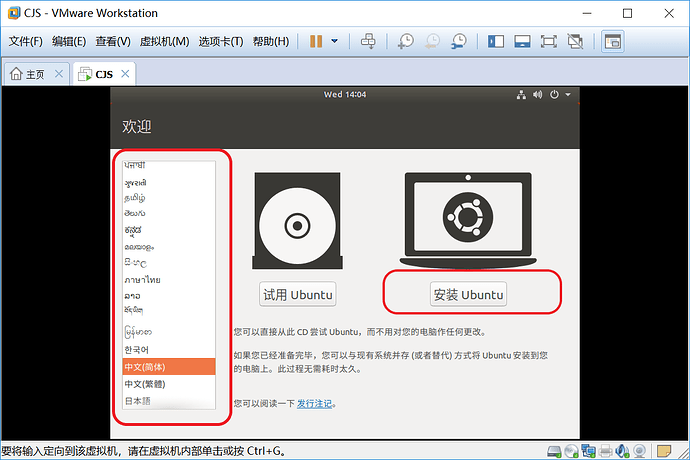690x460 pixels.
Task: Click the Ubuntu network icon in top bar
Action: (x=521, y=94)
